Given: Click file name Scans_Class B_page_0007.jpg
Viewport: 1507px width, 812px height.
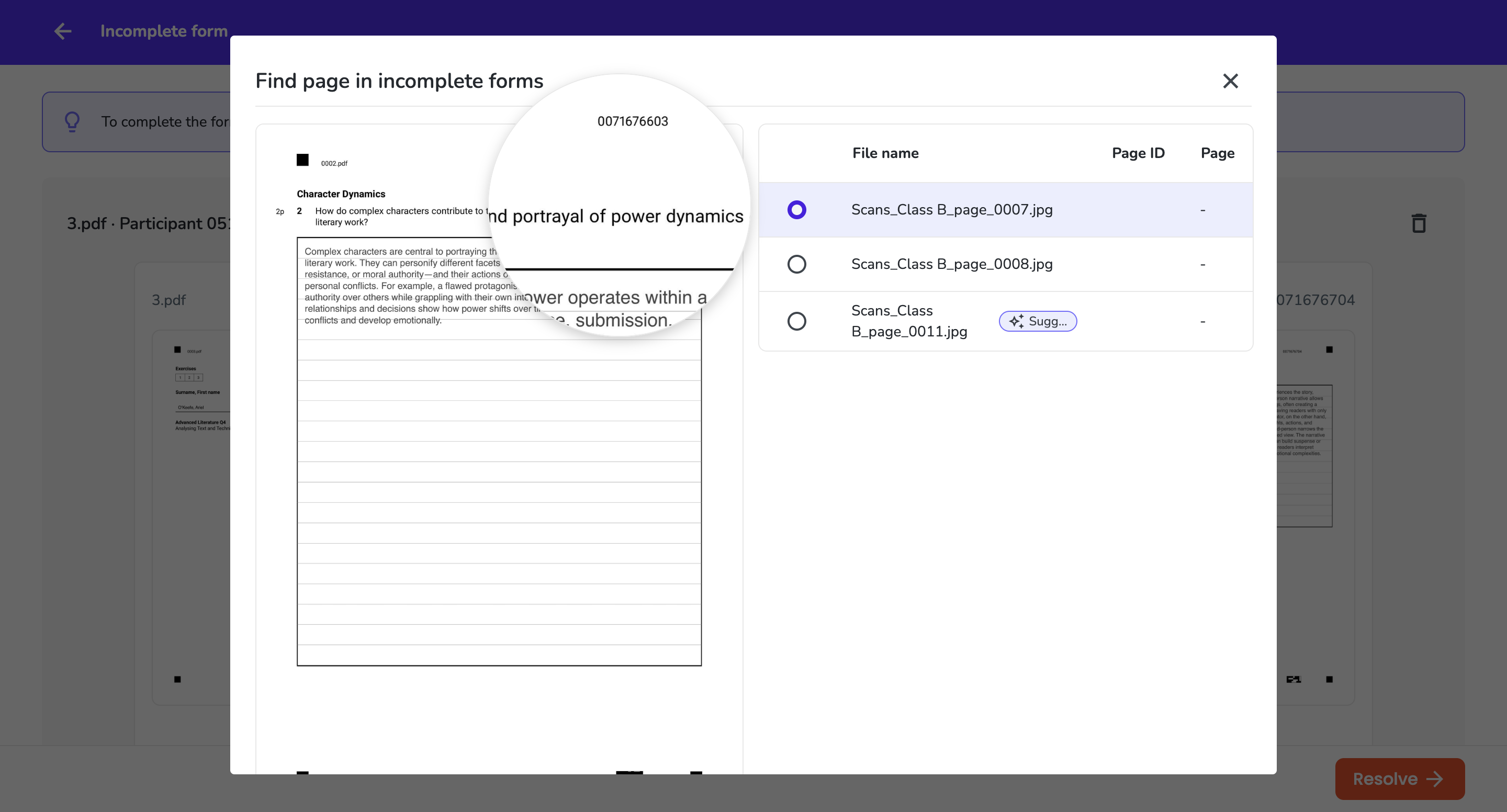Looking at the screenshot, I should (x=952, y=209).
